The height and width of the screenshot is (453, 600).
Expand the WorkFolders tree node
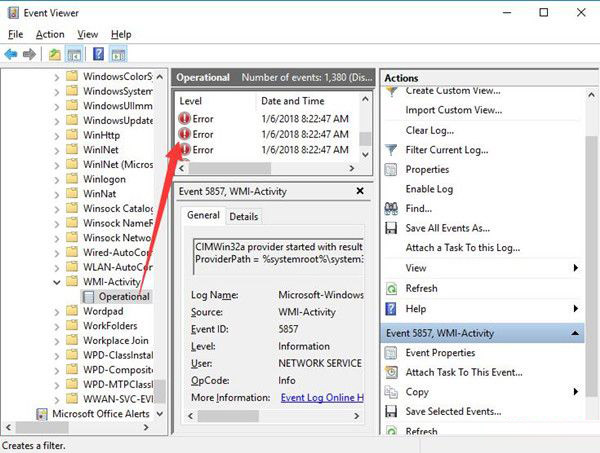pos(57,326)
